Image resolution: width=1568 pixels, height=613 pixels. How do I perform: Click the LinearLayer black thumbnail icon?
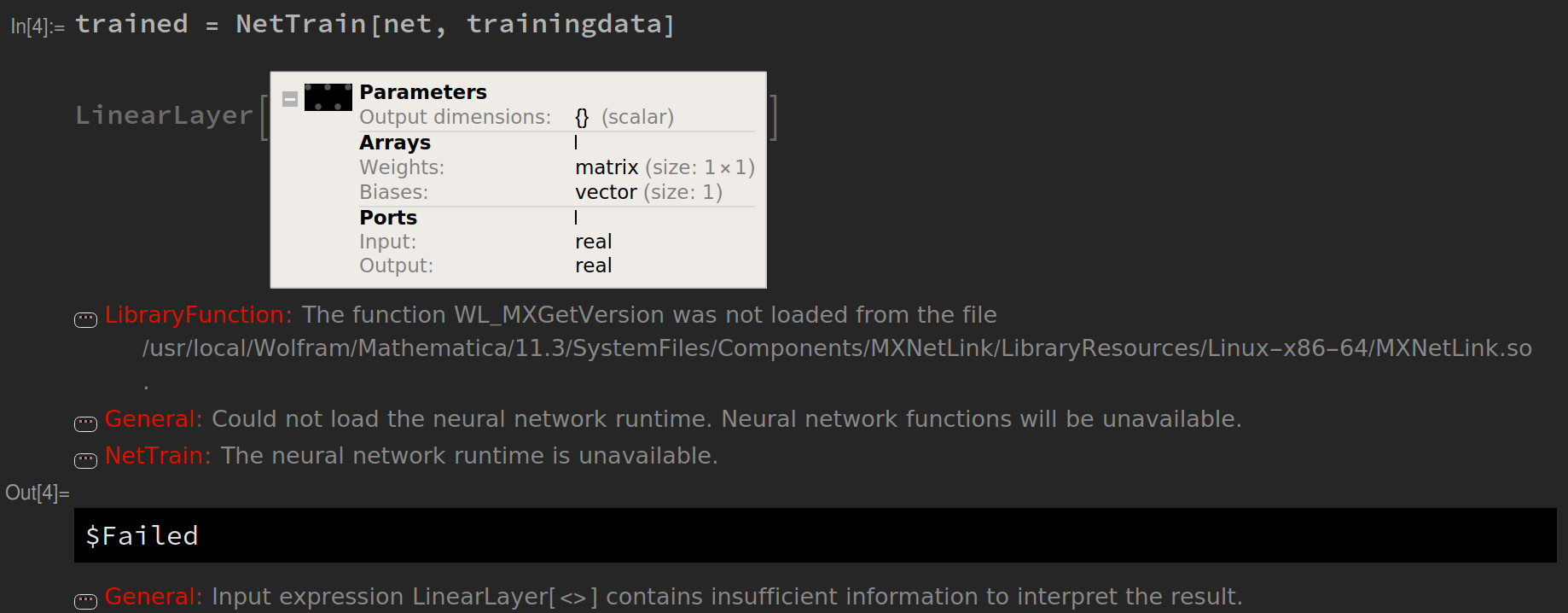(x=328, y=97)
